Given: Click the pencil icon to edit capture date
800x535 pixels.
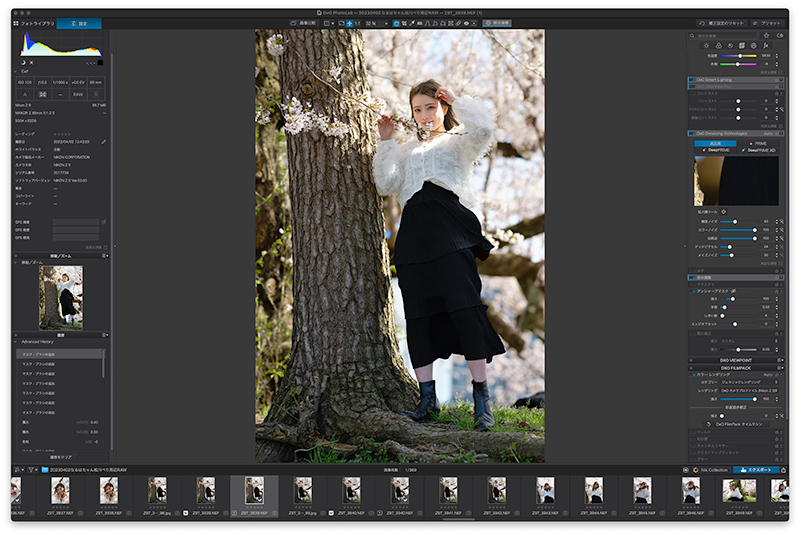Looking at the screenshot, I should [104, 141].
